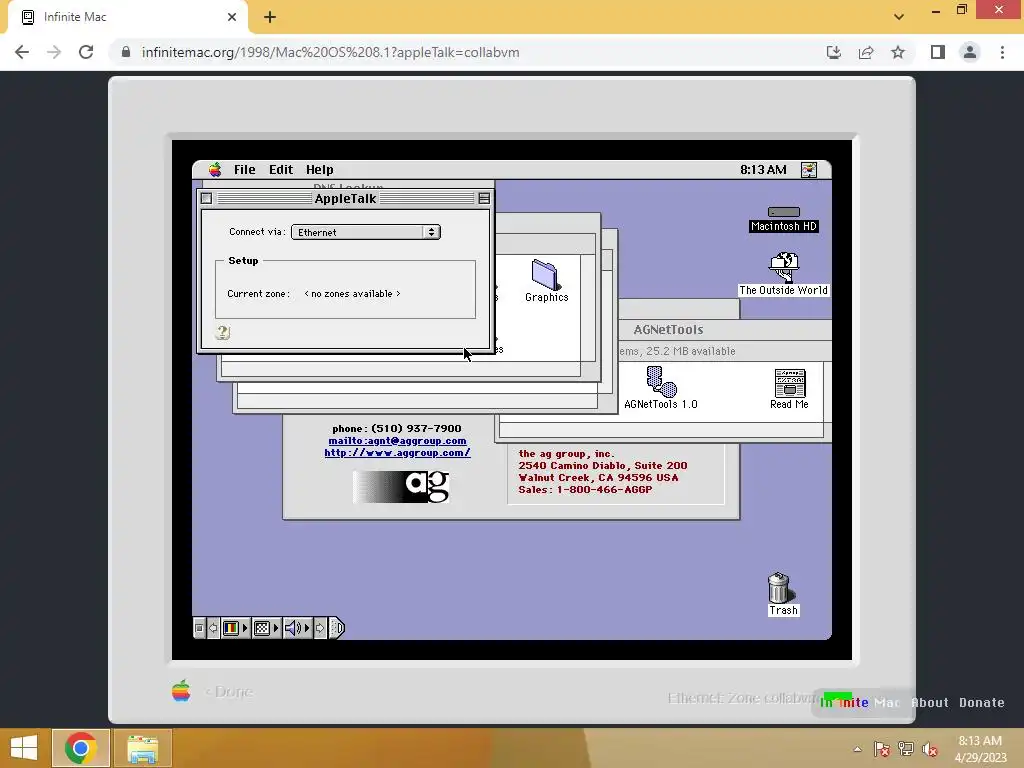Click the rainbow Apple logo on the monitor bezel

click(x=181, y=691)
